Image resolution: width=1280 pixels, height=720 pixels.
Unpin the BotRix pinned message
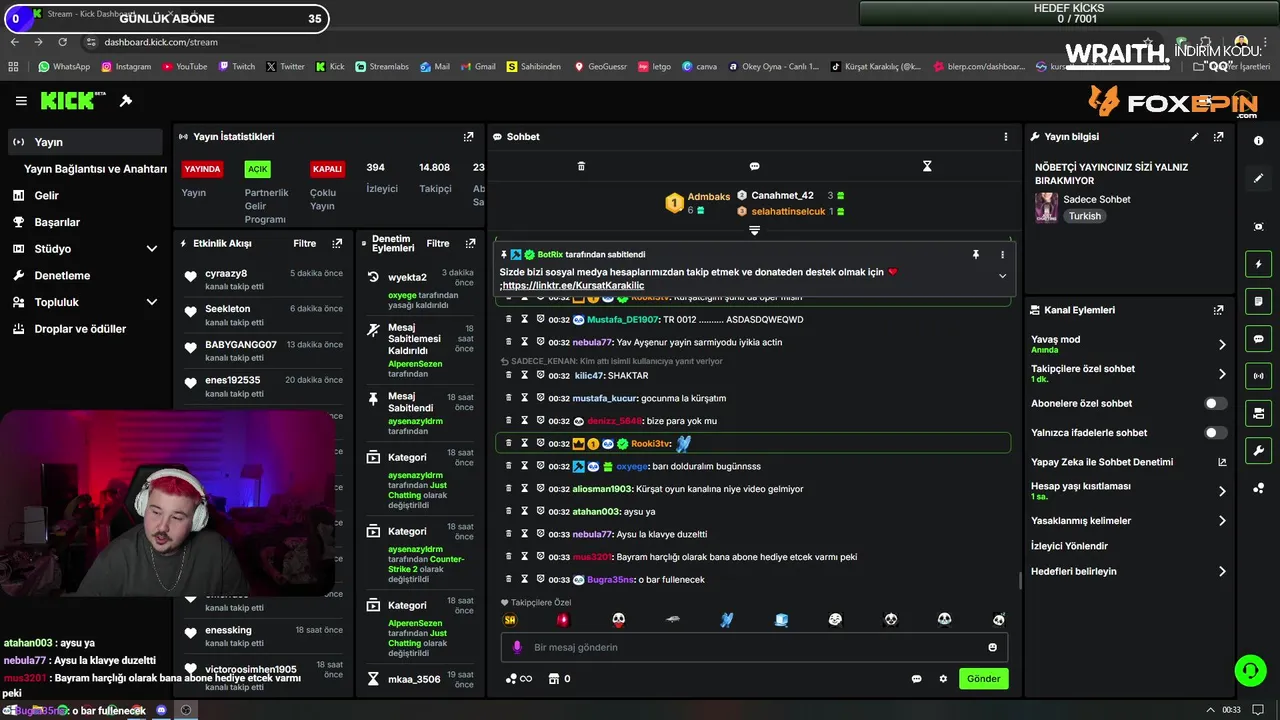(976, 255)
